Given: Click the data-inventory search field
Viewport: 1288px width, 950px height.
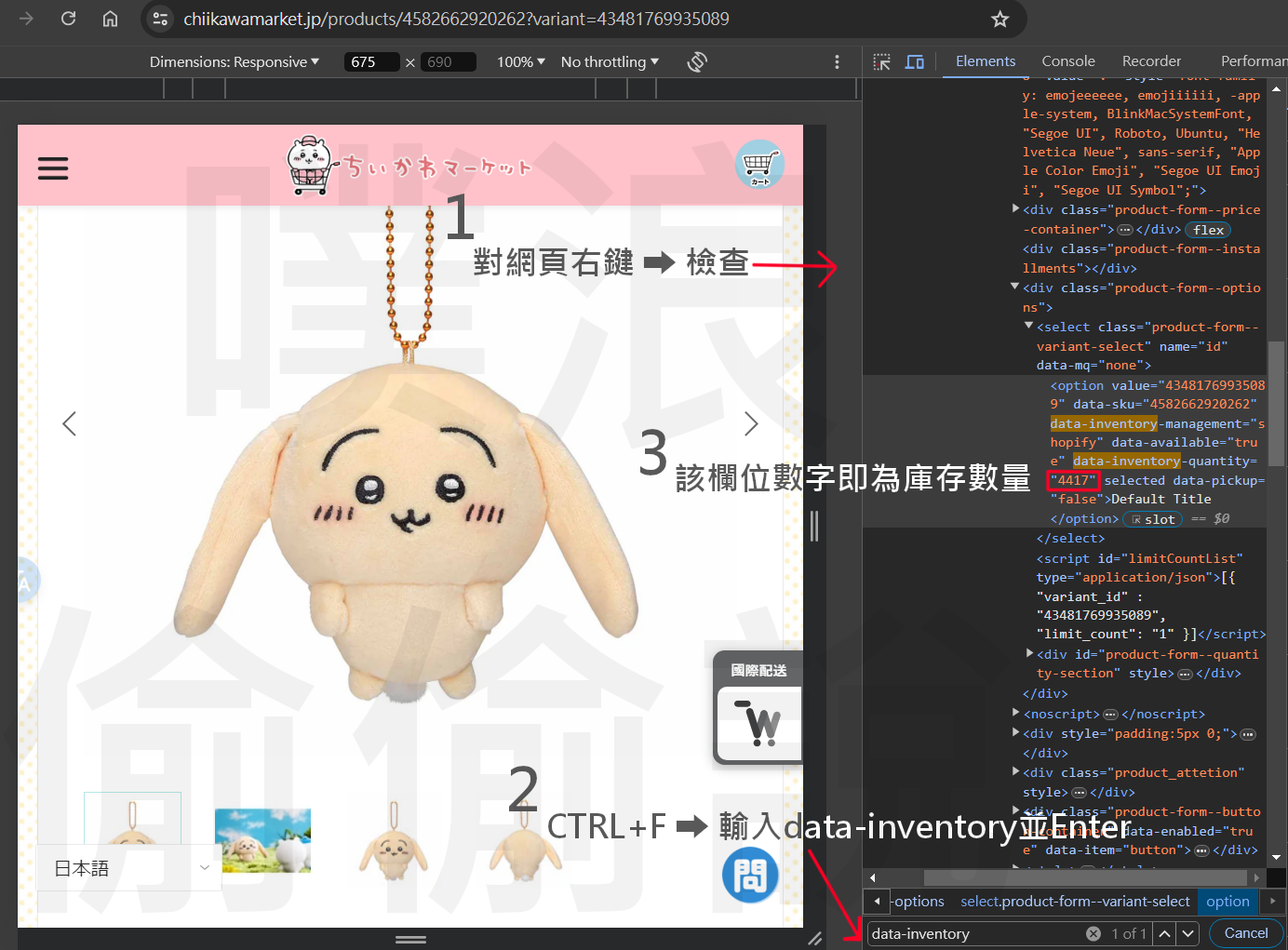Looking at the screenshot, I should [x=975, y=933].
